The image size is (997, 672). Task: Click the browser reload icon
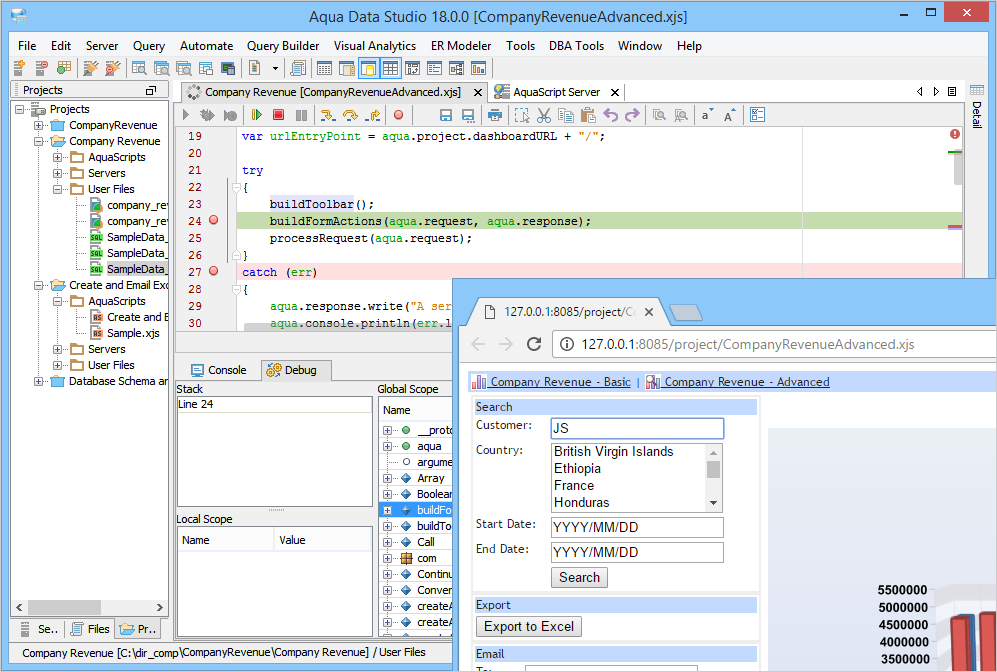(x=534, y=344)
